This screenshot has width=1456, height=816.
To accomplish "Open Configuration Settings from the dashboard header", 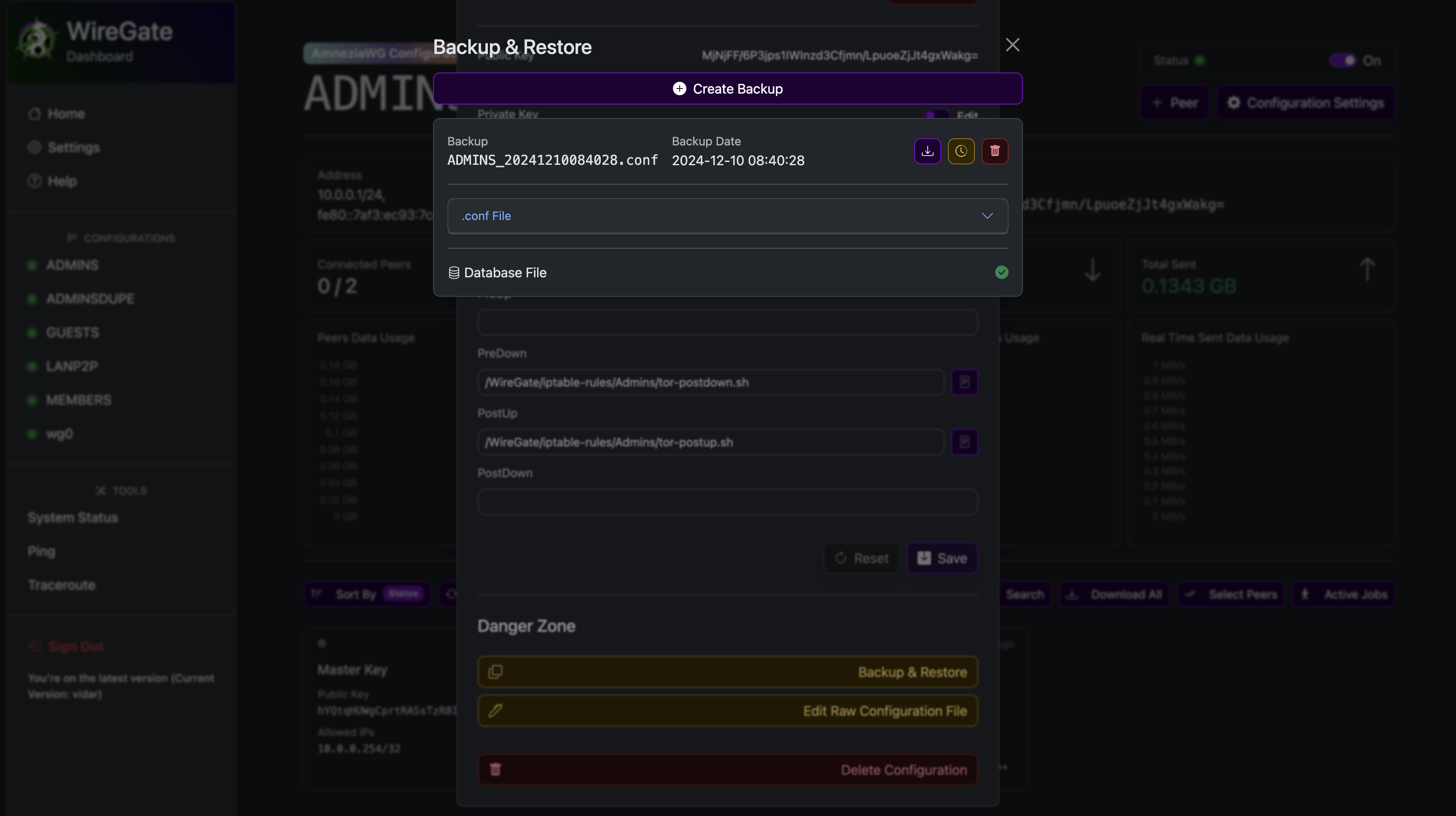I will click(1305, 103).
